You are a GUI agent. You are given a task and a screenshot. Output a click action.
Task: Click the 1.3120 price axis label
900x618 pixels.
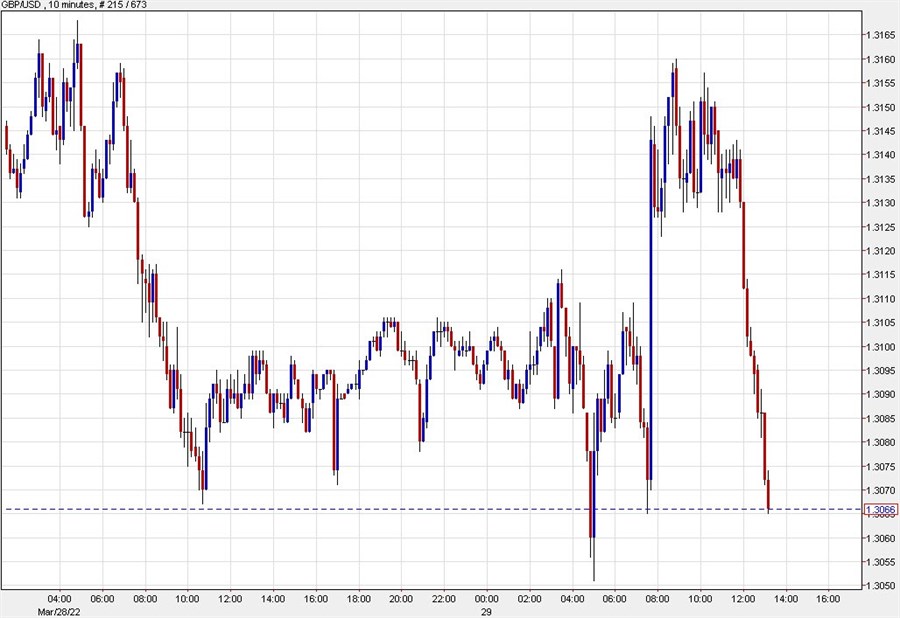(x=880, y=251)
